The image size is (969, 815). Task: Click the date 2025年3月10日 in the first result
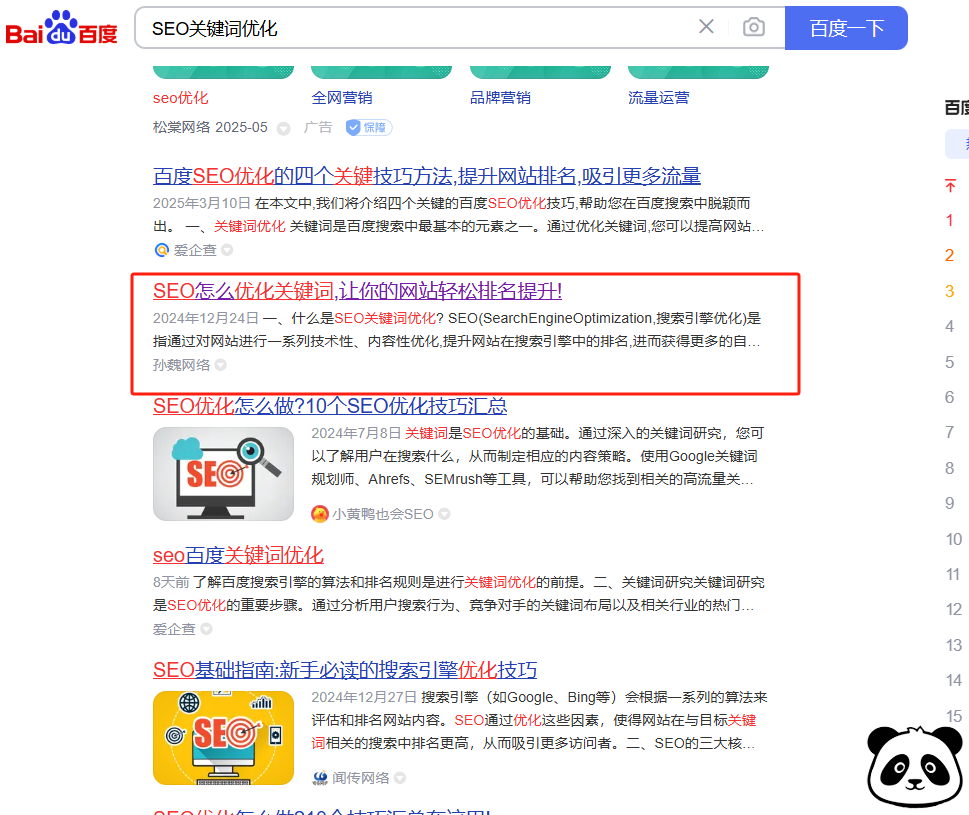point(201,203)
